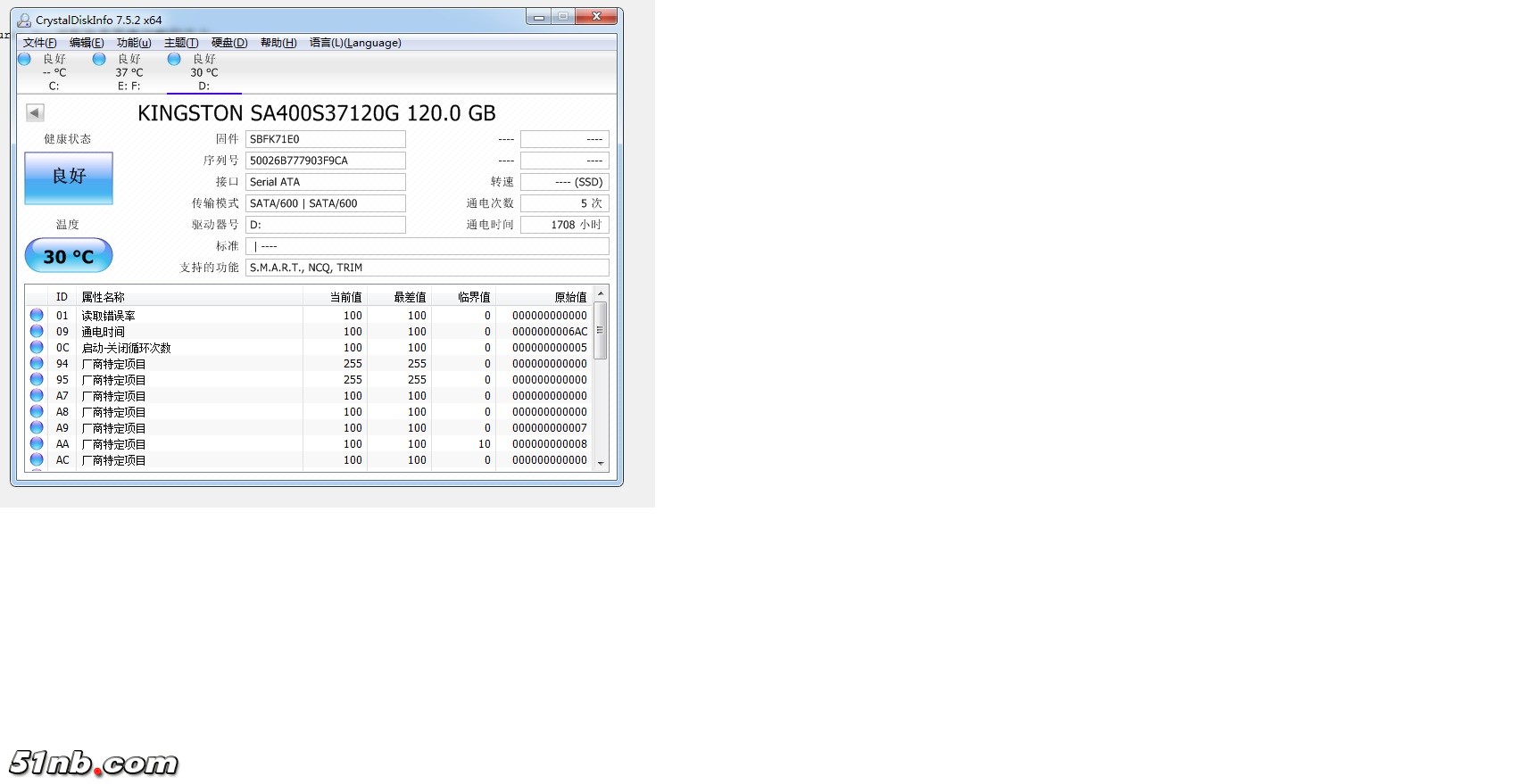
Task: Click raw value 000000000007
Action: click(550, 428)
